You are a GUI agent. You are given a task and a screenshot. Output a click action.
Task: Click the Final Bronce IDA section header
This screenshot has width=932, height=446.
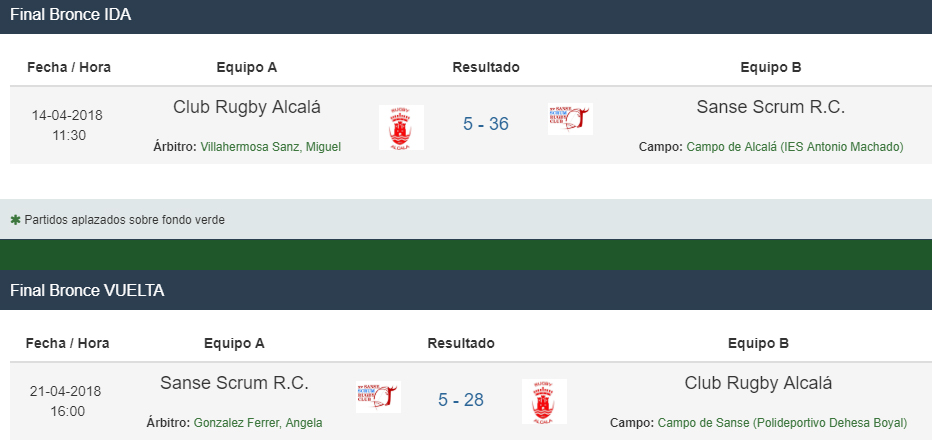466,15
